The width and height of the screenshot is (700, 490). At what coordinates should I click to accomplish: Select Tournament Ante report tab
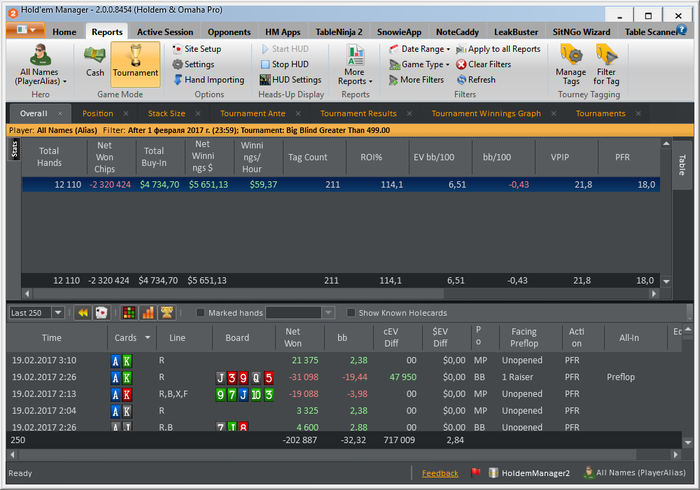point(253,113)
